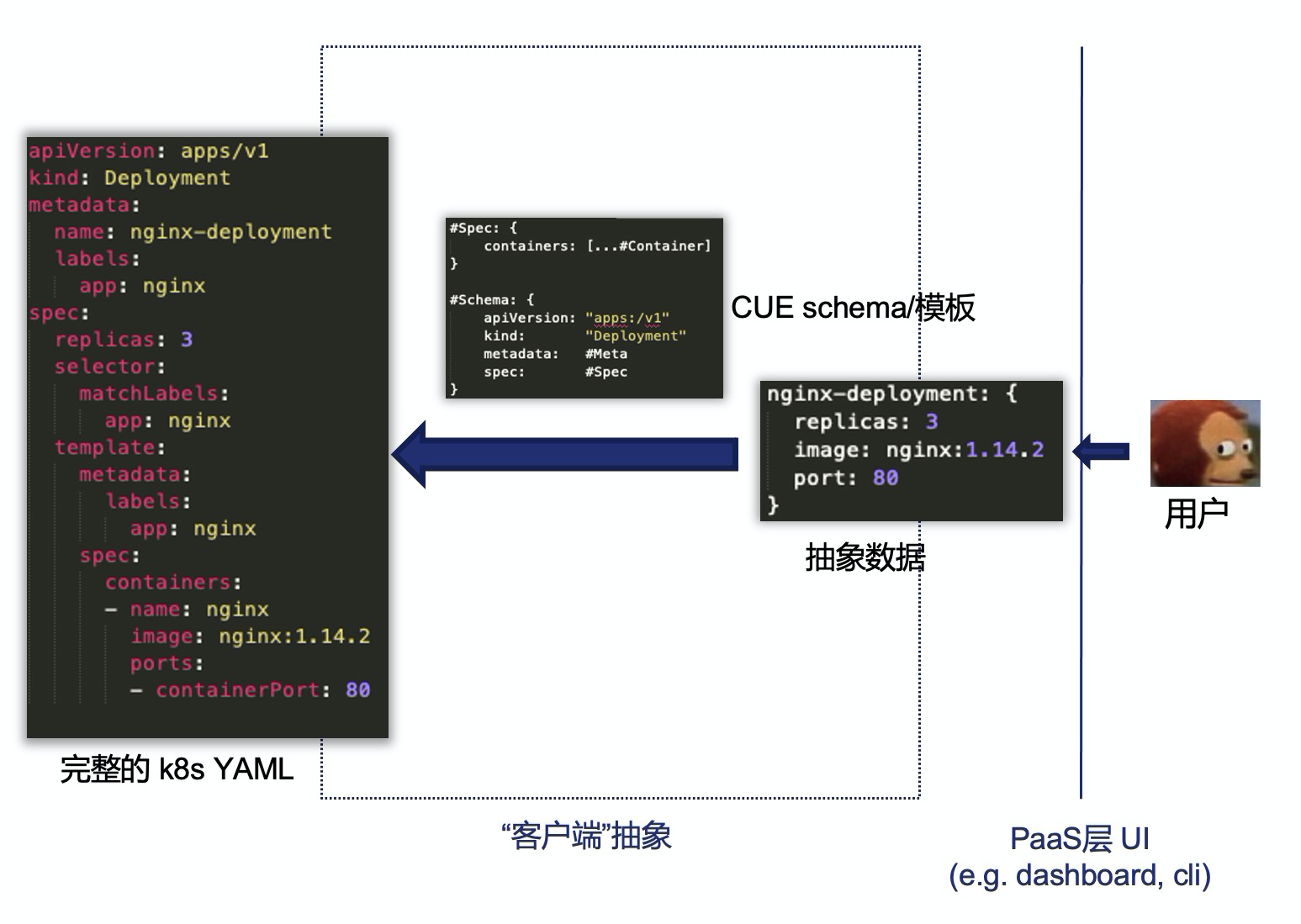This screenshot has height=924, width=1301.
Task: Select 'containers: [...#Container]' in the CUE schema
Action: click(597, 246)
